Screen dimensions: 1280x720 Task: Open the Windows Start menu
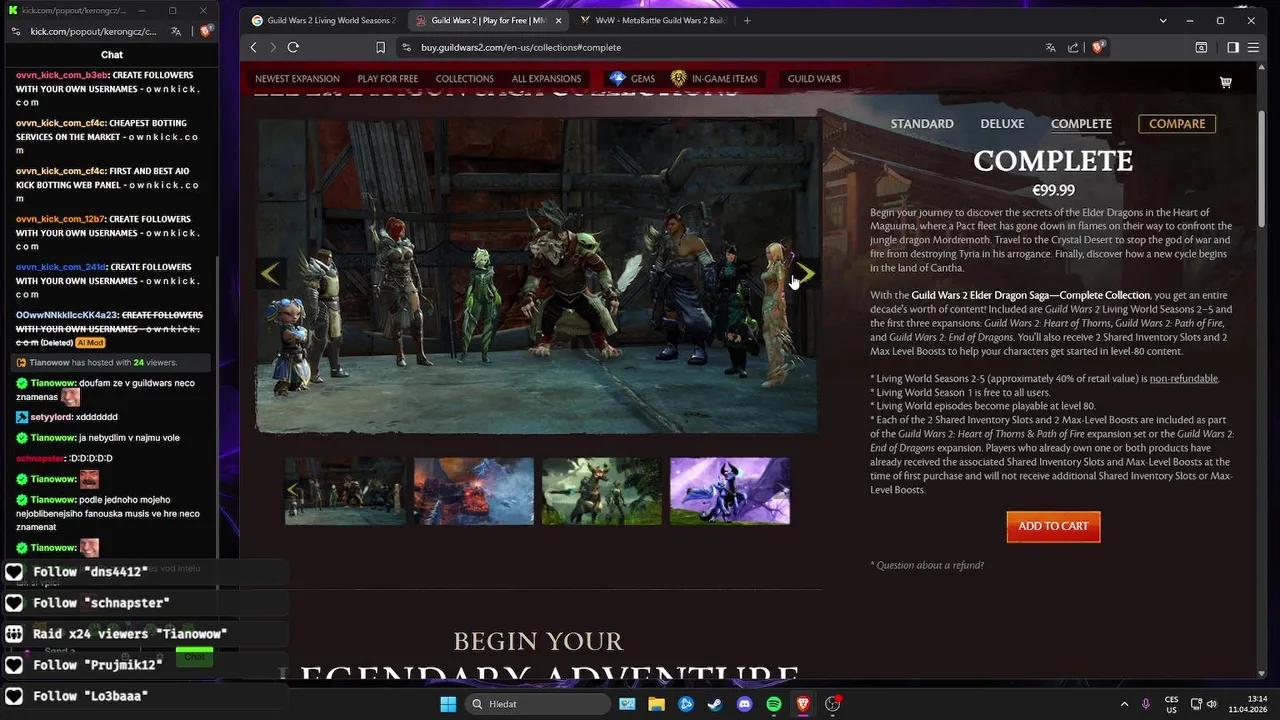click(448, 704)
